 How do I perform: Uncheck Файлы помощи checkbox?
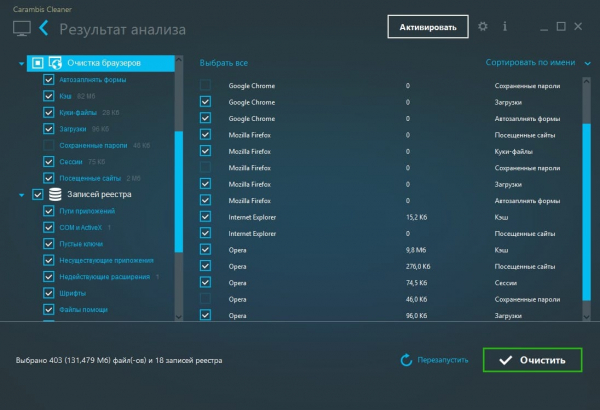click(49, 309)
